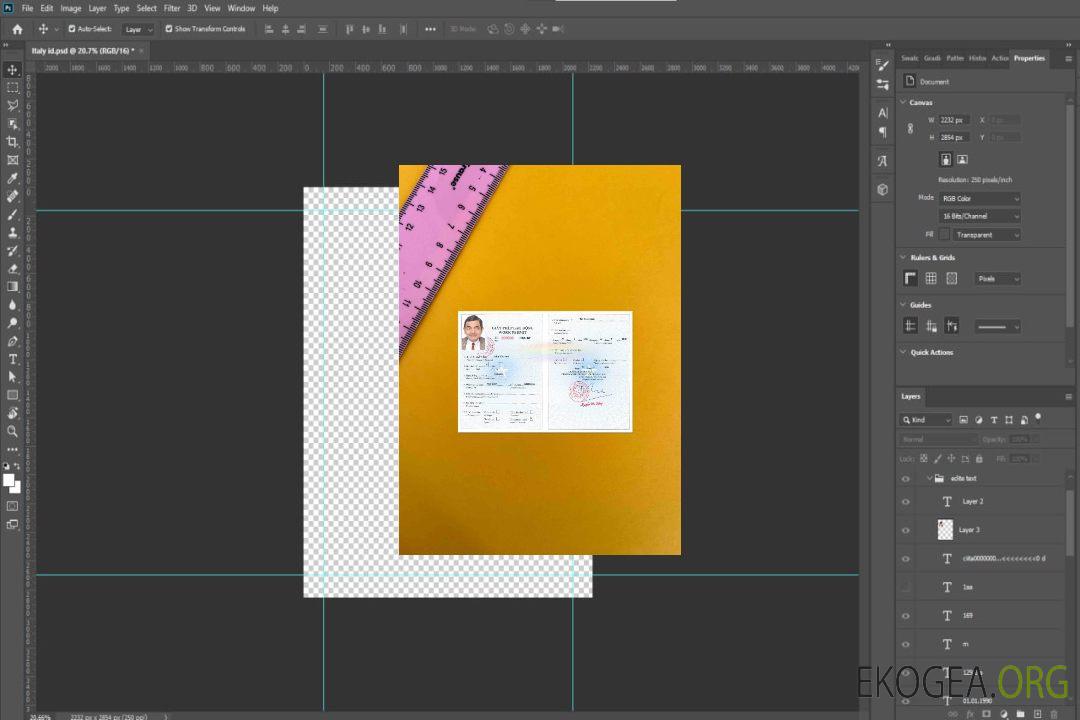Screen dimensions: 1080x720
Task: Hide the 'm' text layer
Action: click(x=906, y=645)
